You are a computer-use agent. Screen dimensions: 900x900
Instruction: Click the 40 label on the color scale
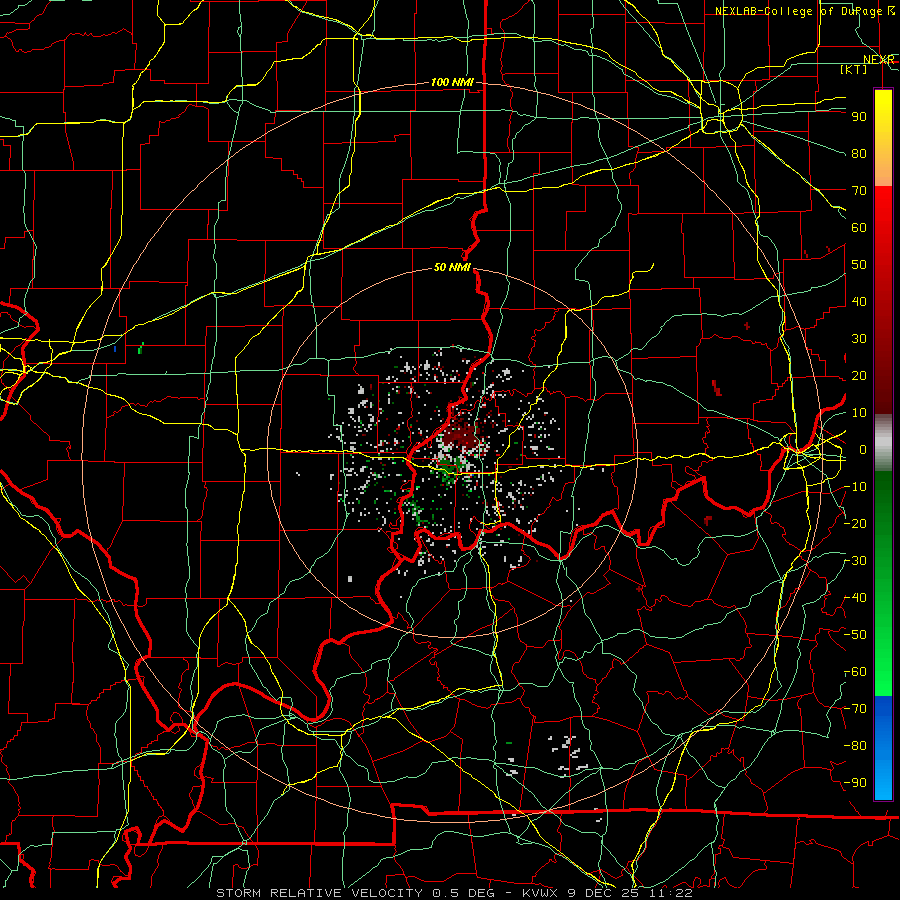click(x=859, y=301)
